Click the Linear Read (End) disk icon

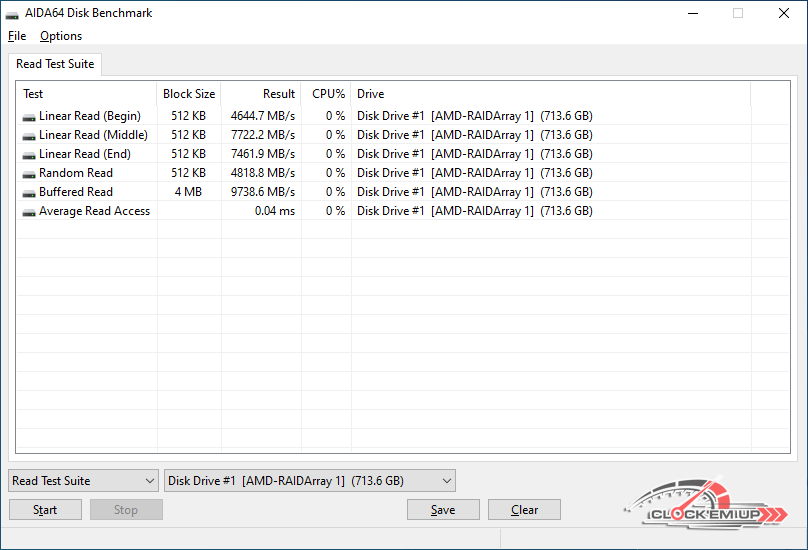pyautogui.click(x=29, y=155)
